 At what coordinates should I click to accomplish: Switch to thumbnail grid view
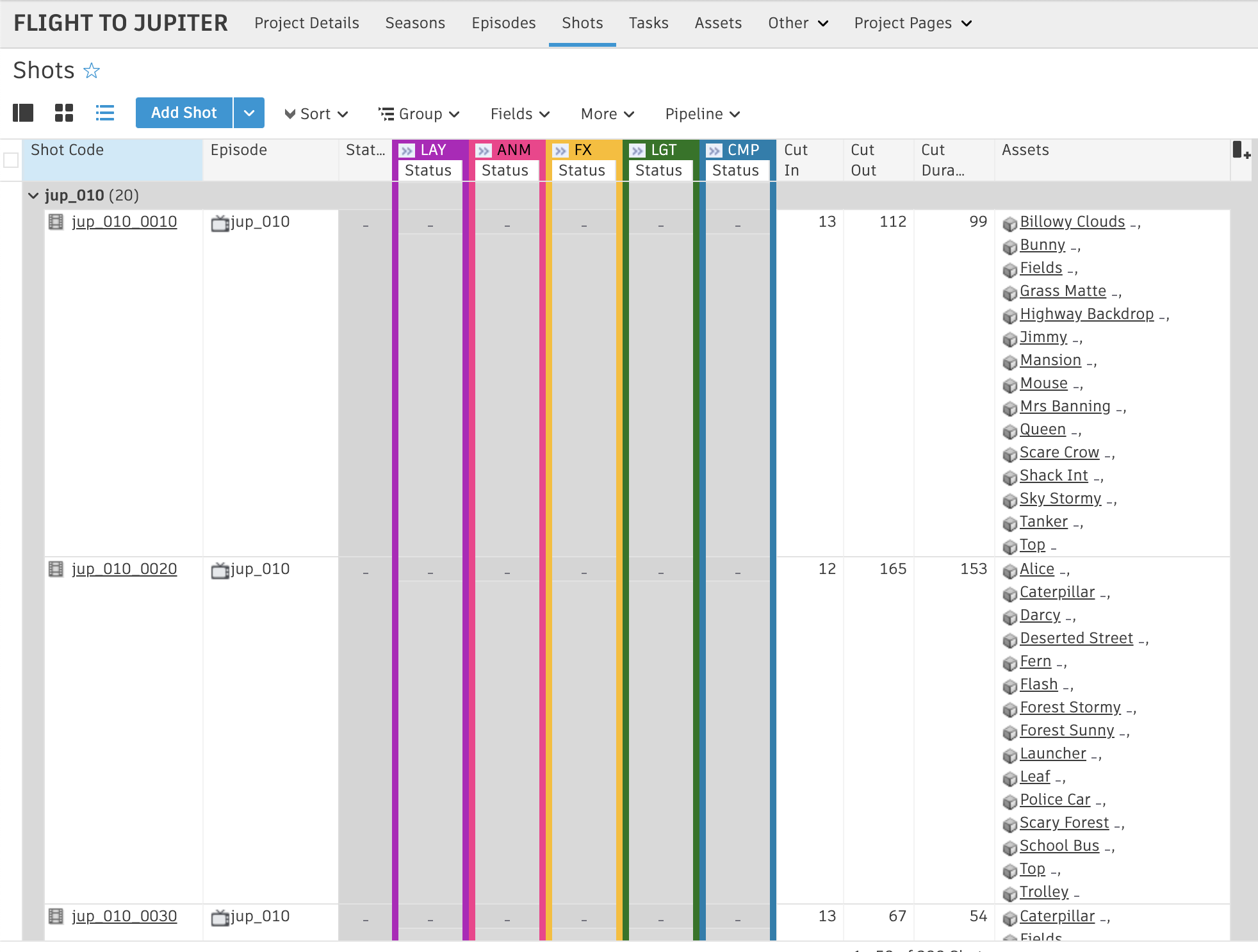pos(64,113)
